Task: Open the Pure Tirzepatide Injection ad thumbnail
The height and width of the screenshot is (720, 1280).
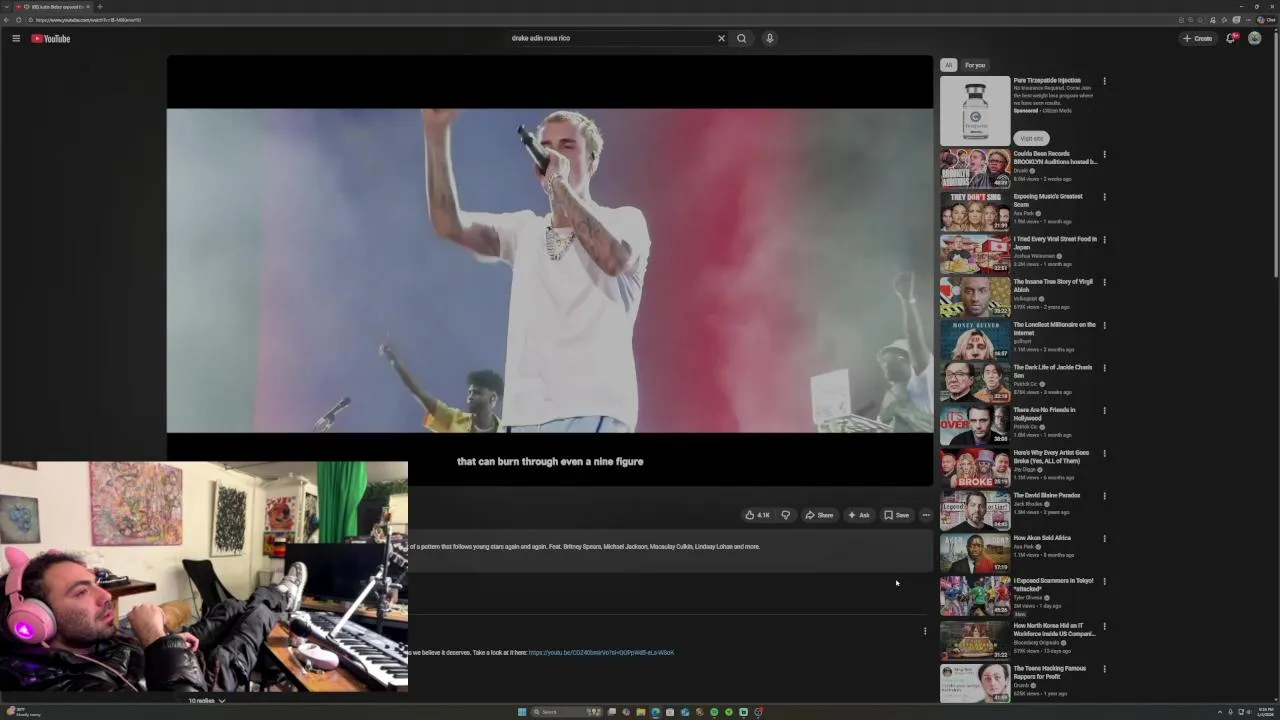Action: click(975, 111)
